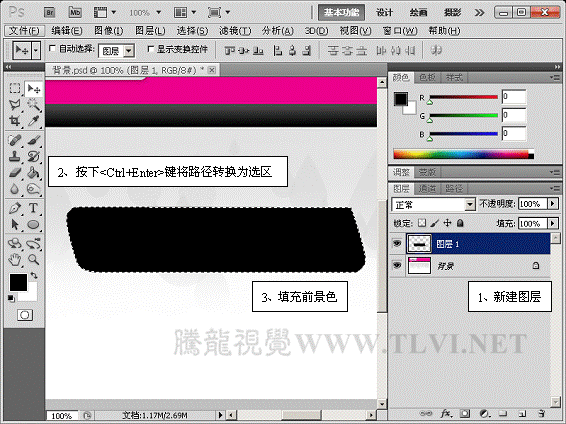Select the Dodge tool
The width and height of the screenshot is (566, 424).
pyautogui.click(x=34, y=189)
